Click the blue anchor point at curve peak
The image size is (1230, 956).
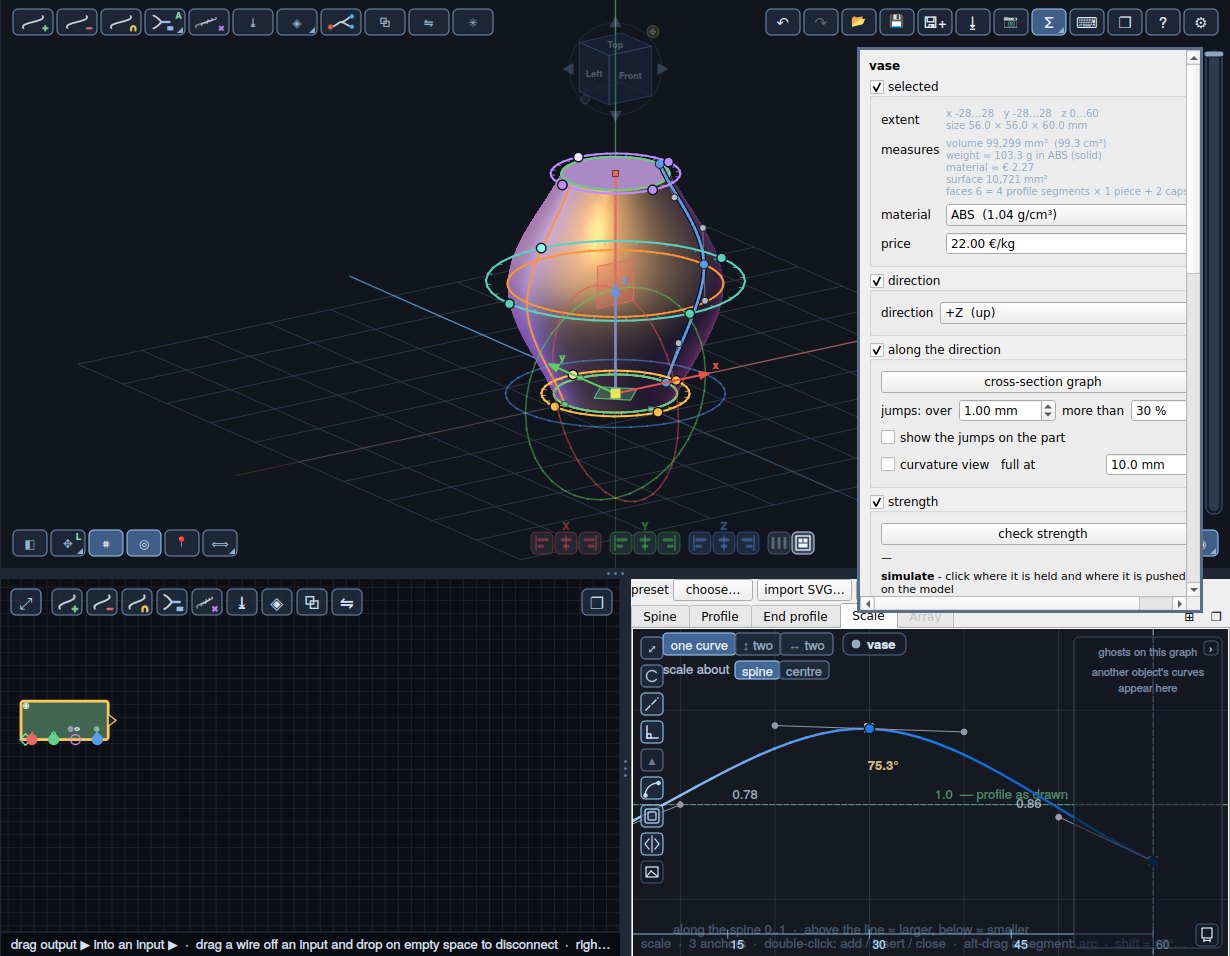[869, 729]
